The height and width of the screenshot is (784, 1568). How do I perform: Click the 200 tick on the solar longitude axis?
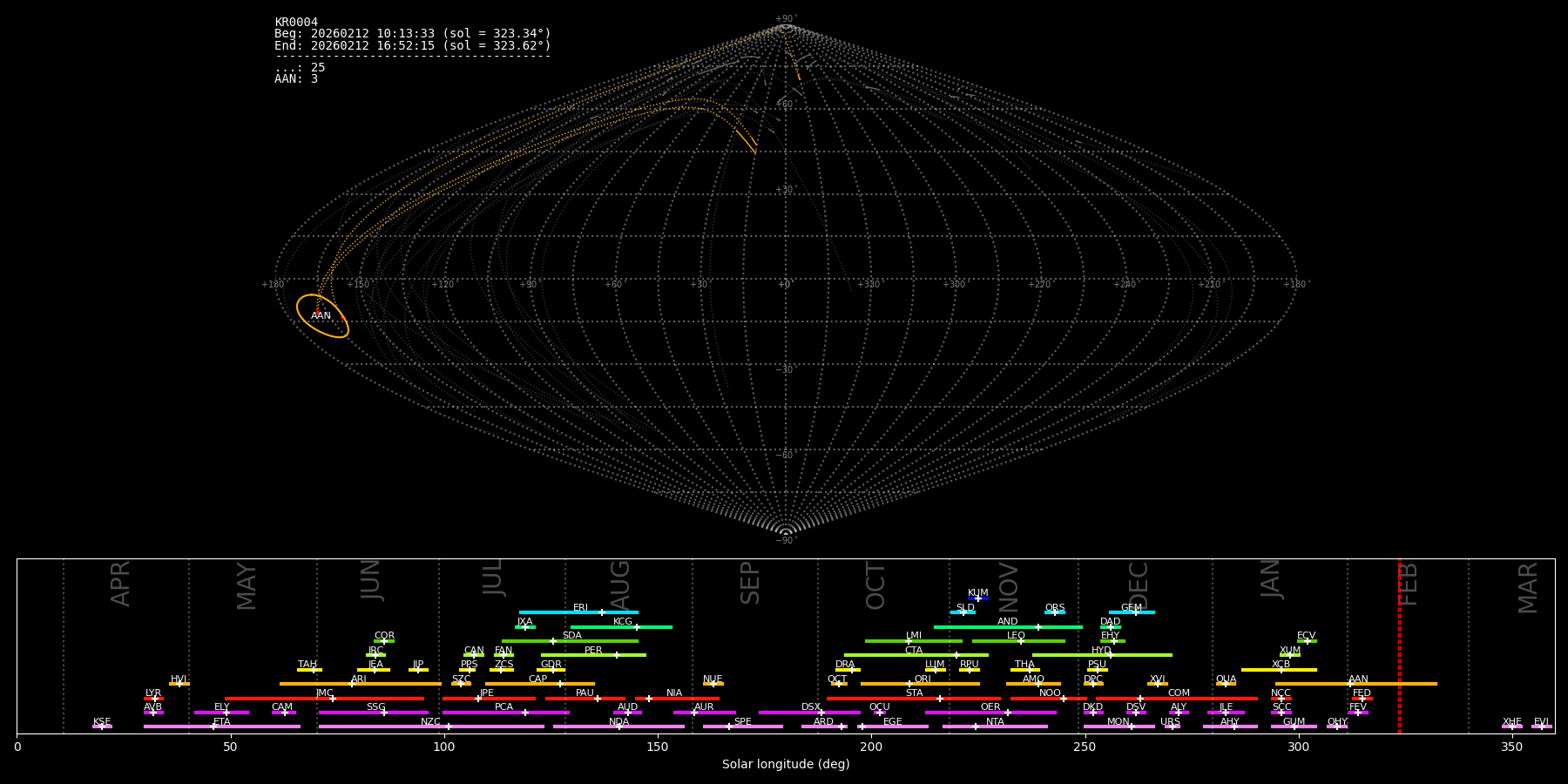(871, 747)
